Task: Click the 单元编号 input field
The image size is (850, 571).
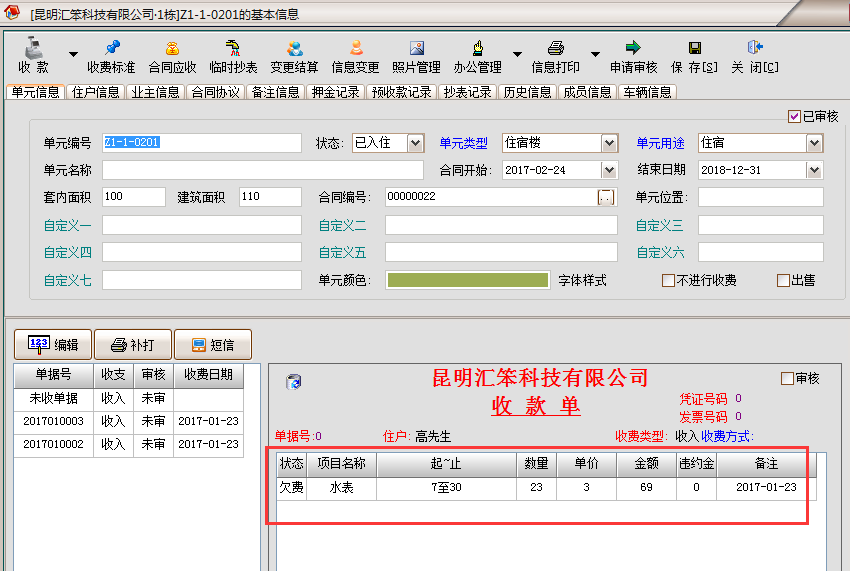Action: pos(202,143)
